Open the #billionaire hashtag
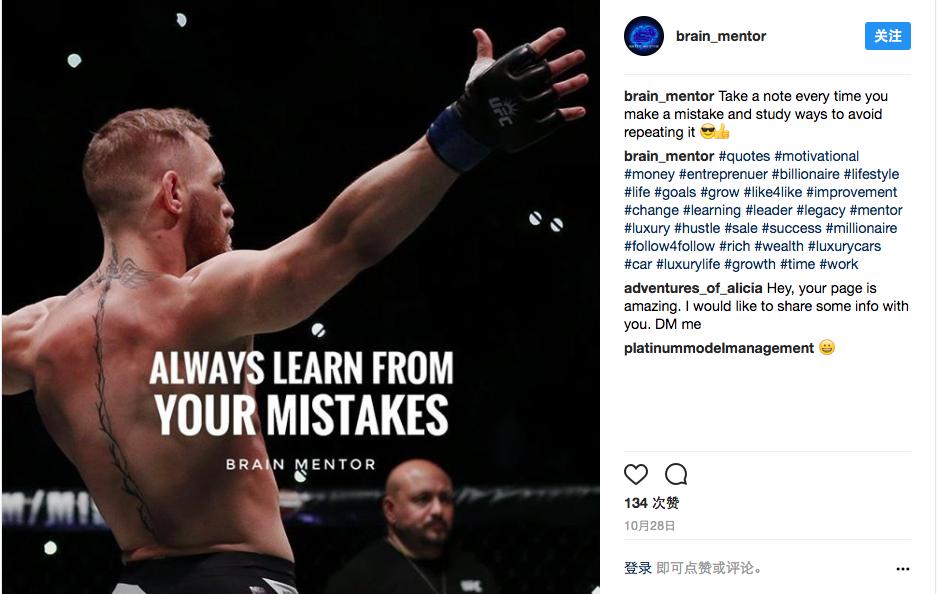The width and height of the screenshot is (937, 594). [x=805, y=174]
